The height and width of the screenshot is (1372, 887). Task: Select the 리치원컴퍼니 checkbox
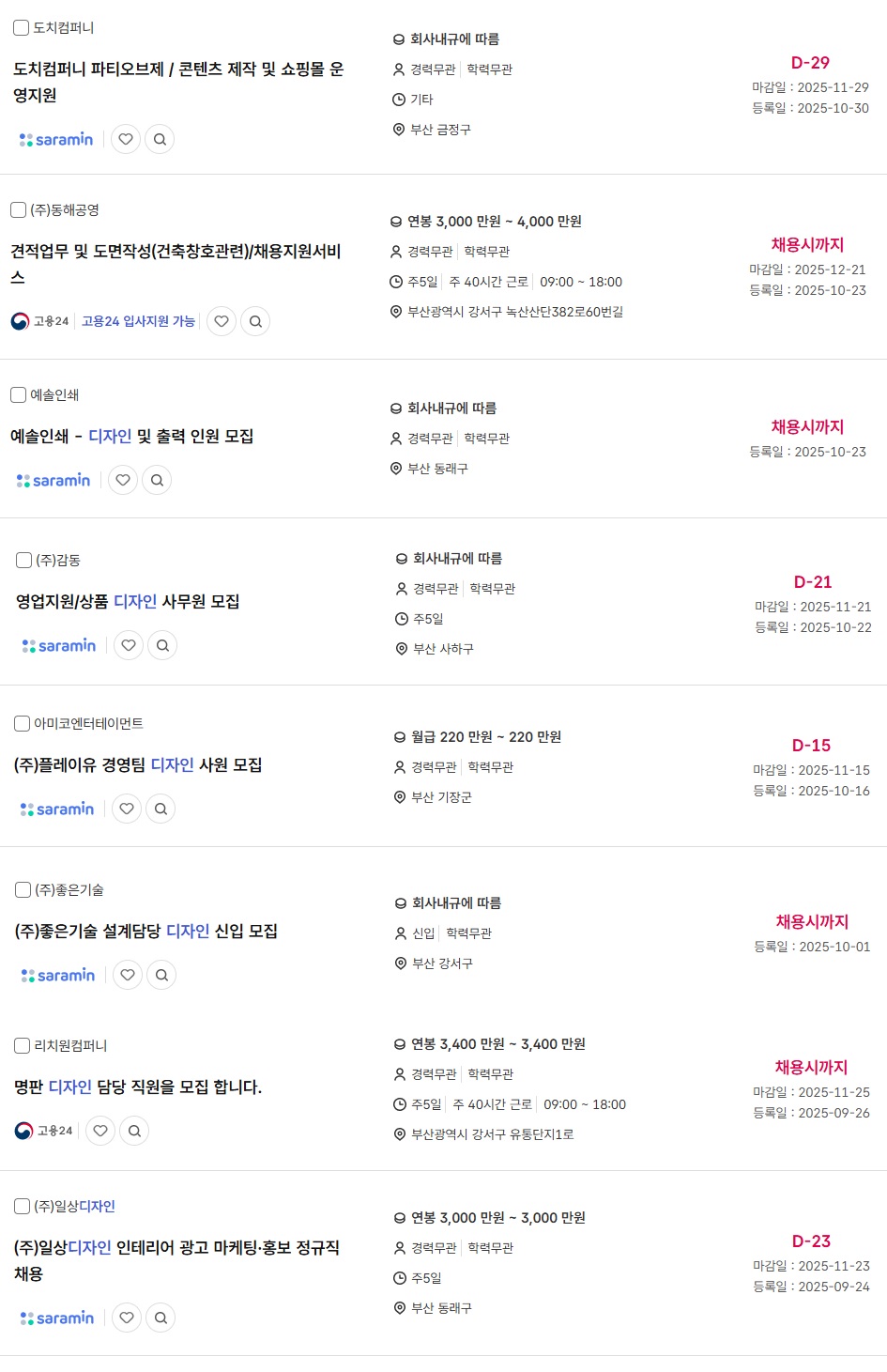(x=23, y=1046)
